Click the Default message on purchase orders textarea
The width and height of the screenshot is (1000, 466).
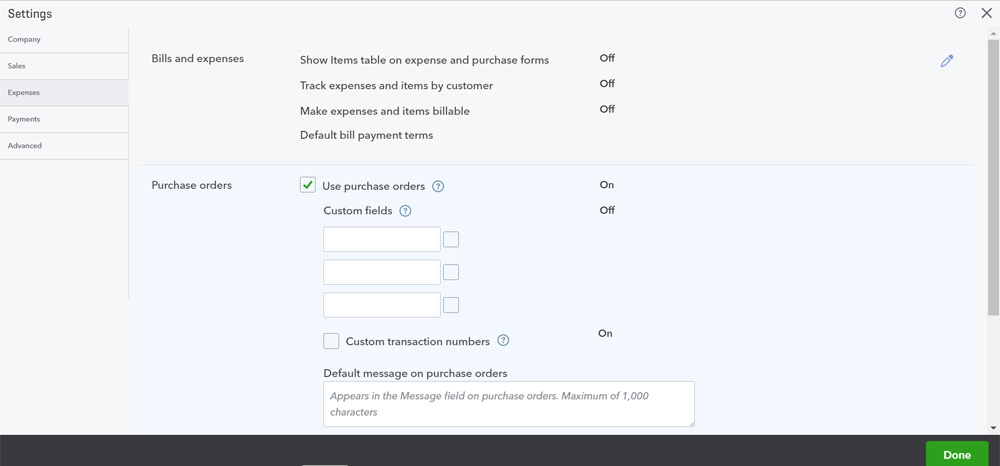pos(508,404)
